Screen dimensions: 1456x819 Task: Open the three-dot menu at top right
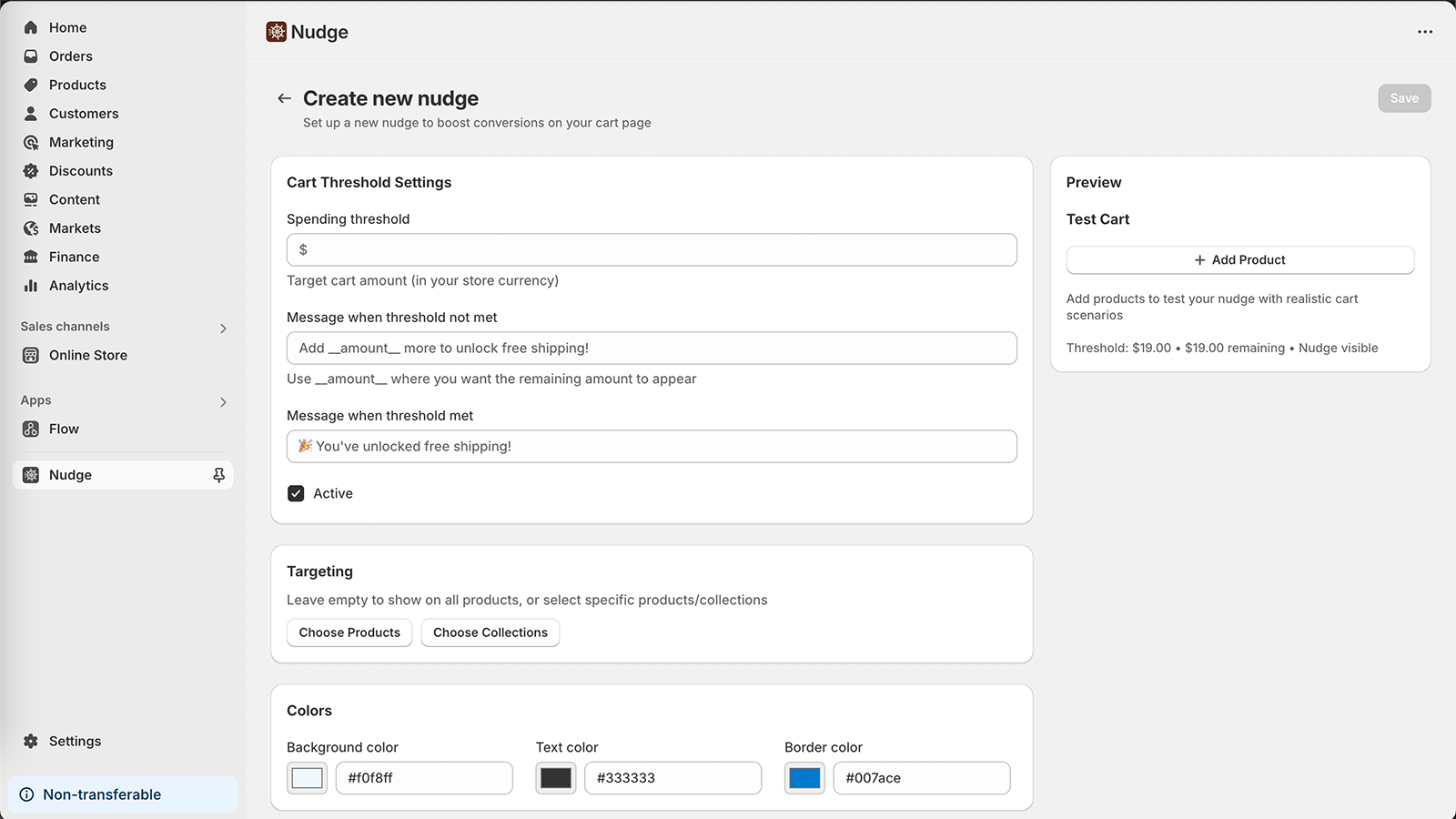[x=1424, y=32]
